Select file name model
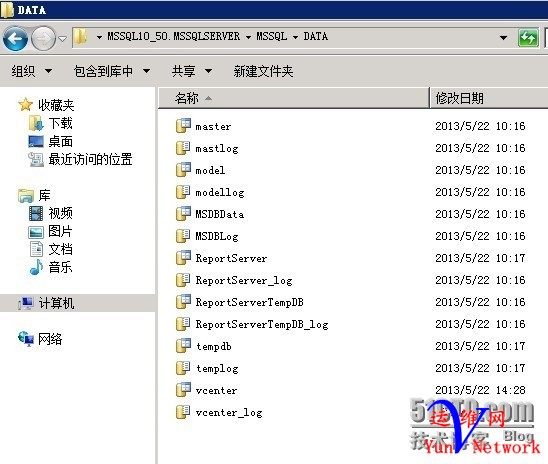This screenshot has height=464, width=548. (x=210, y=171)
